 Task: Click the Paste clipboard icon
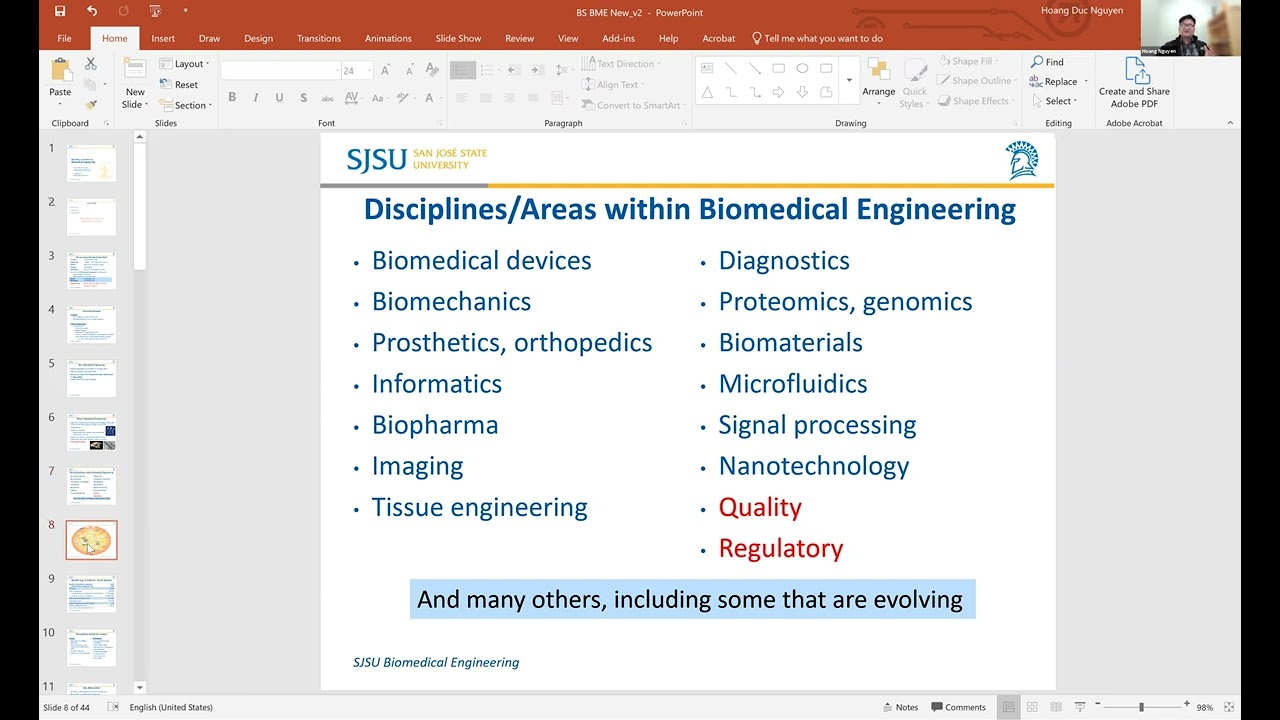[x=60, y=71]
